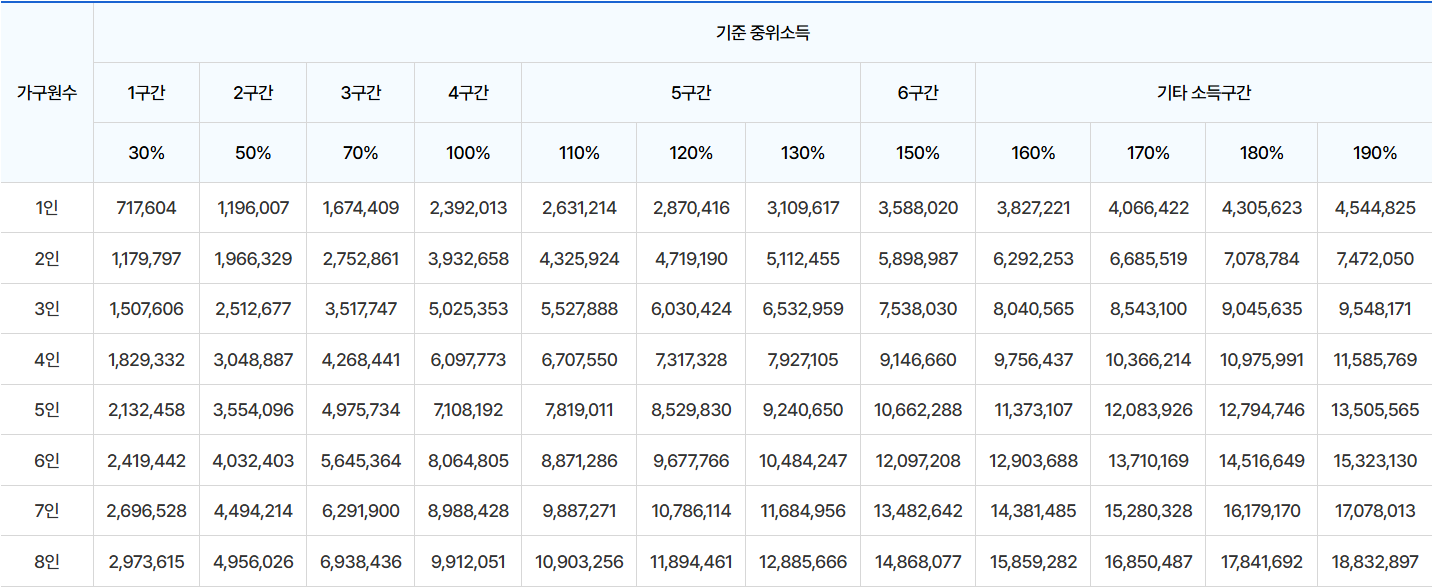Click the 4인 row label
The image size is (1433, 588).
coord(47,360)
